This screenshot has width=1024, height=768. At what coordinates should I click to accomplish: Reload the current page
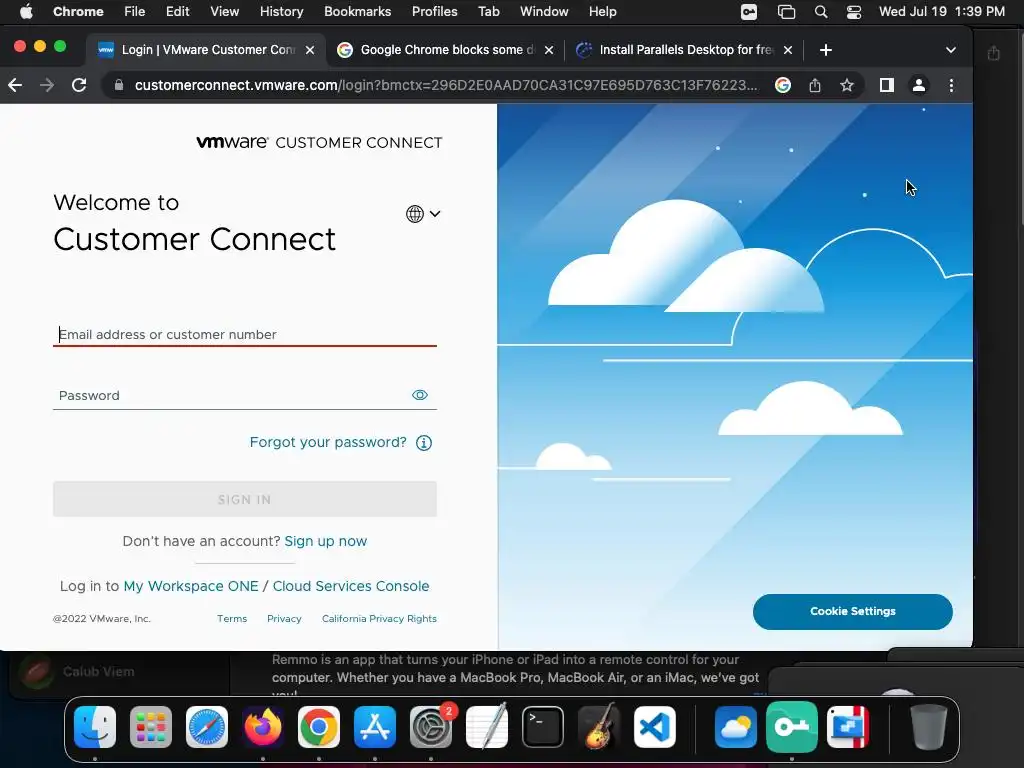pyautogui.click(x=79, y=85)
